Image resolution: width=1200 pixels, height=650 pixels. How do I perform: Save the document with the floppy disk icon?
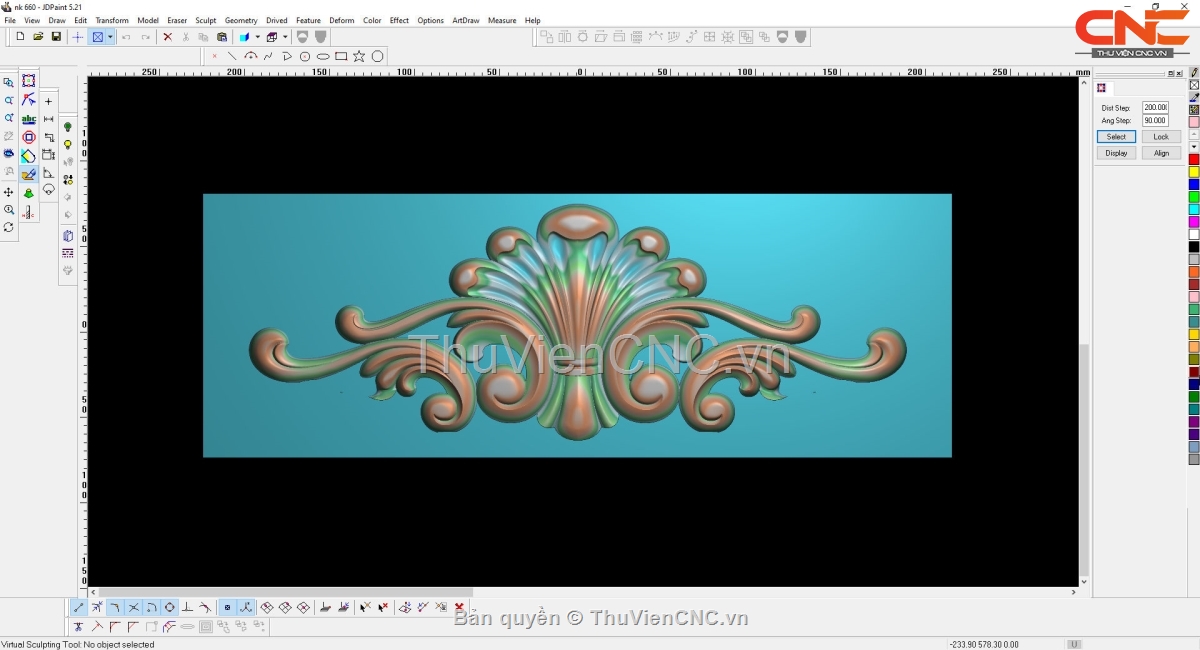coord(56,37)
